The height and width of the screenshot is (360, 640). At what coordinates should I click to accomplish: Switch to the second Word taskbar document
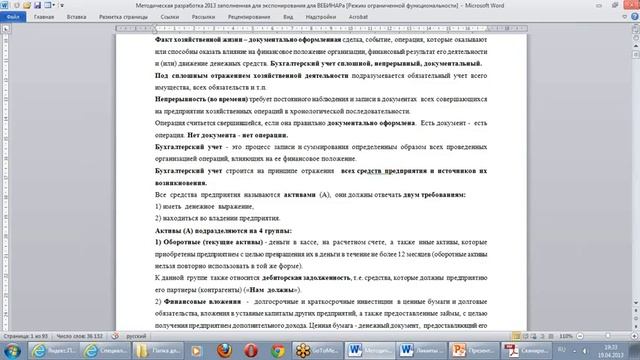coord(422,351)
